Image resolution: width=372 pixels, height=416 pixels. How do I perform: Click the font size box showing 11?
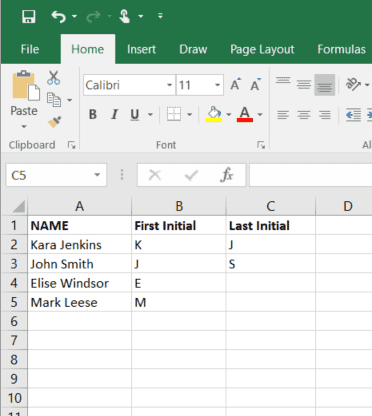(x=194, y=85)
